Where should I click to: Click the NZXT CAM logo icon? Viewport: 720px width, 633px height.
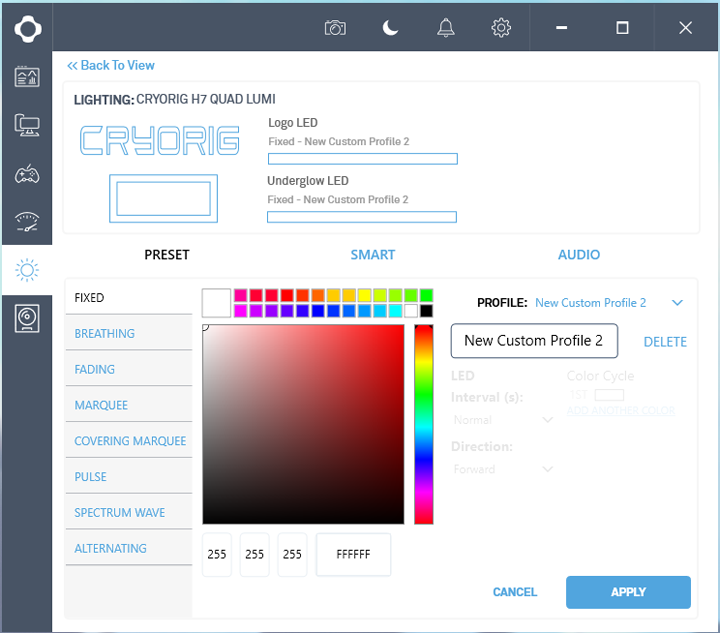pyautogui.click(x=27, y=28)
